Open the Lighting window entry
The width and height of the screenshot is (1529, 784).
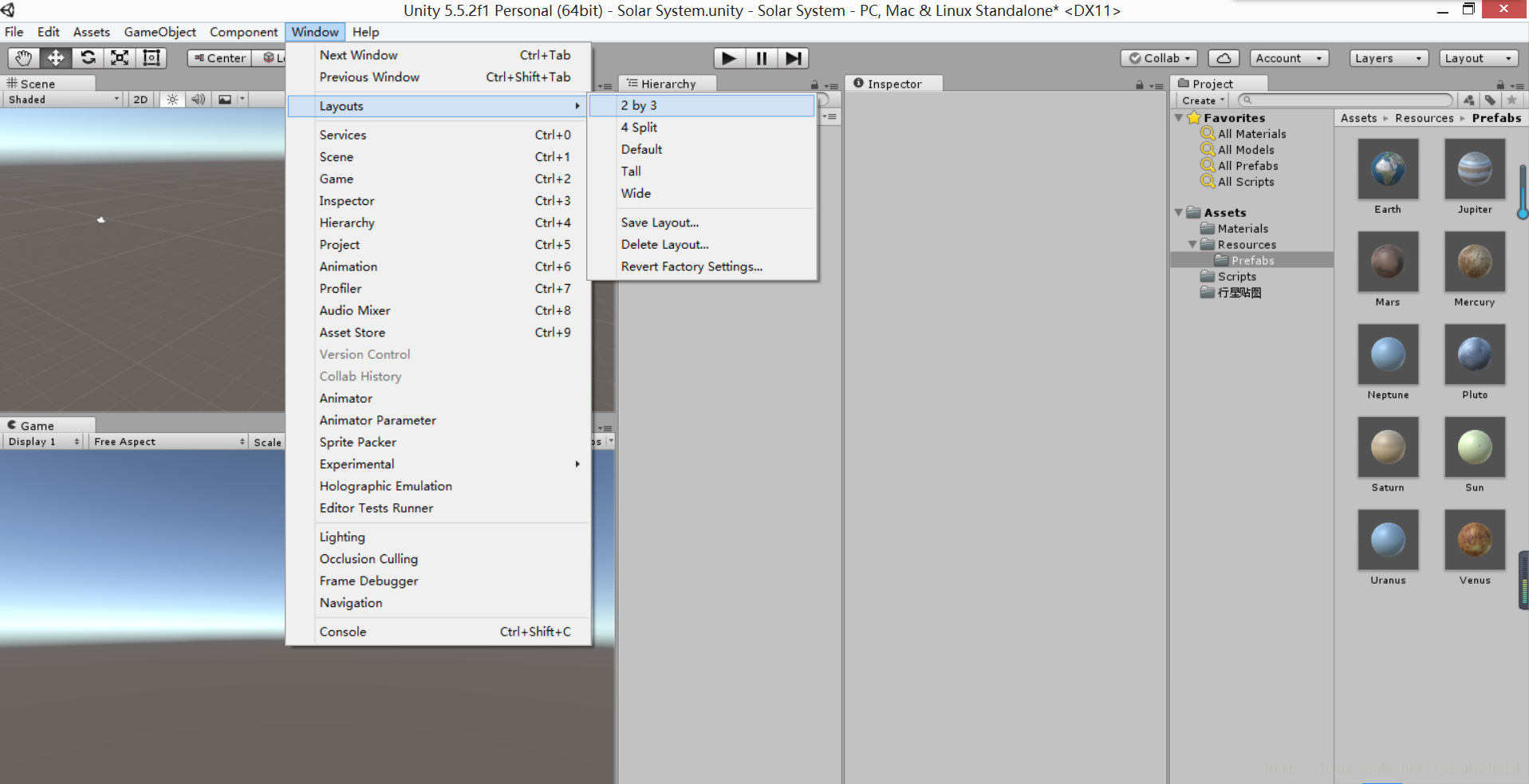pyautogui.click(x=439, y=537)
